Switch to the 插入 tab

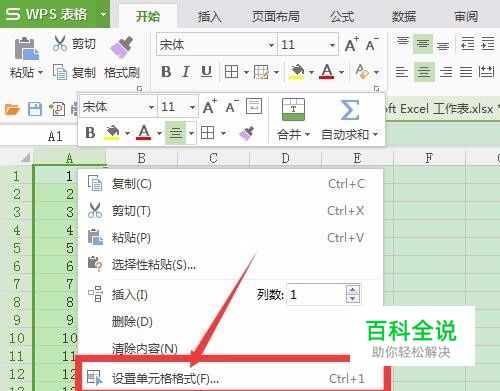210,16
